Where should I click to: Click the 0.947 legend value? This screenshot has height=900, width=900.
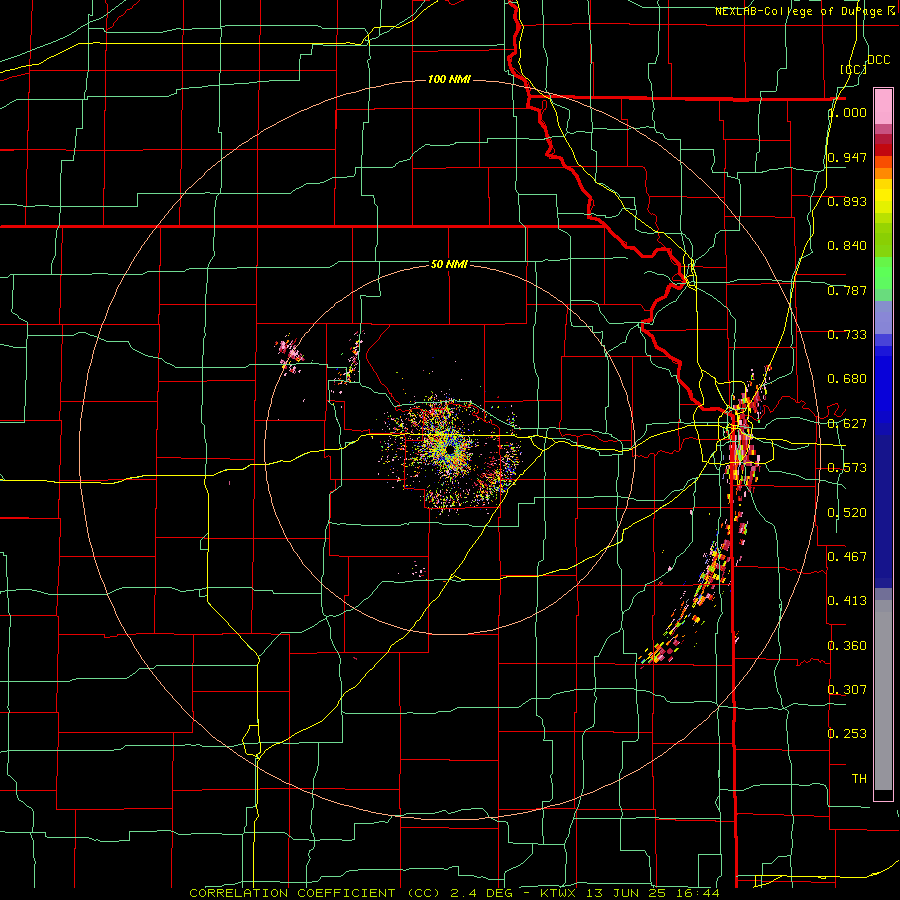847,157
